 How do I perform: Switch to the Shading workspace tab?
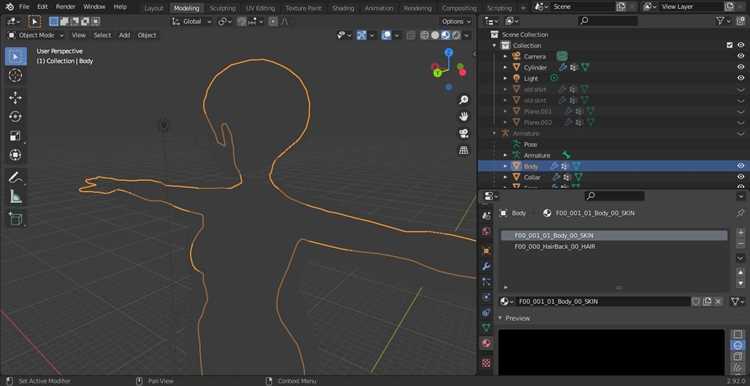pos(343,8)
